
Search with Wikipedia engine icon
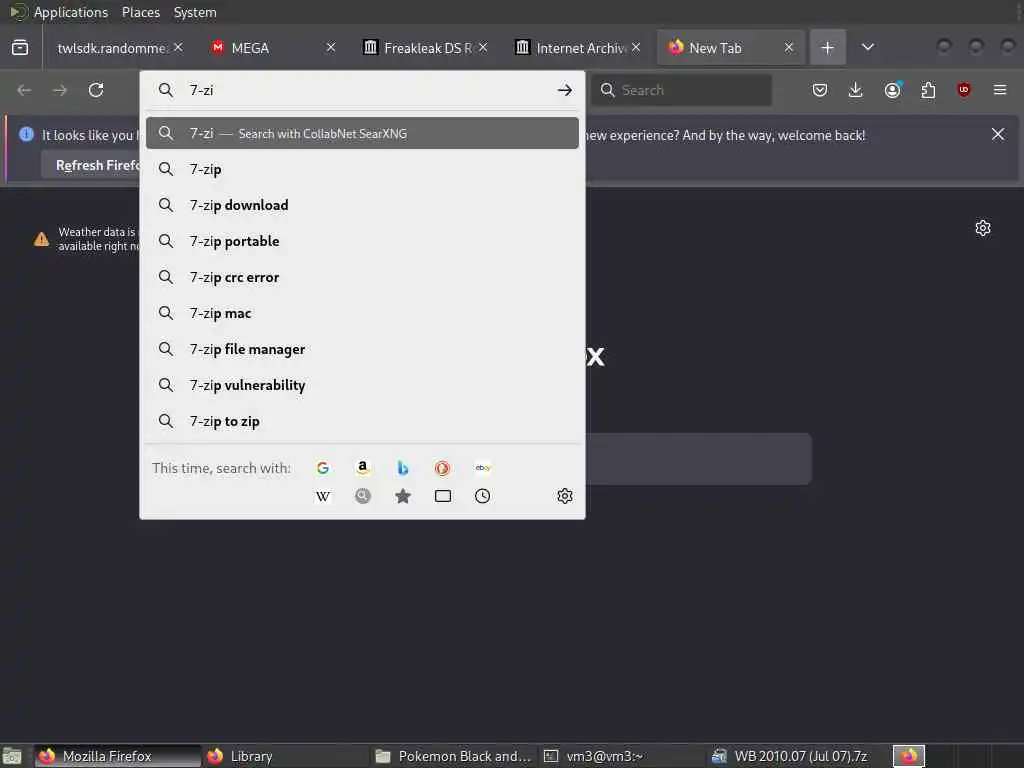(323, 496)
